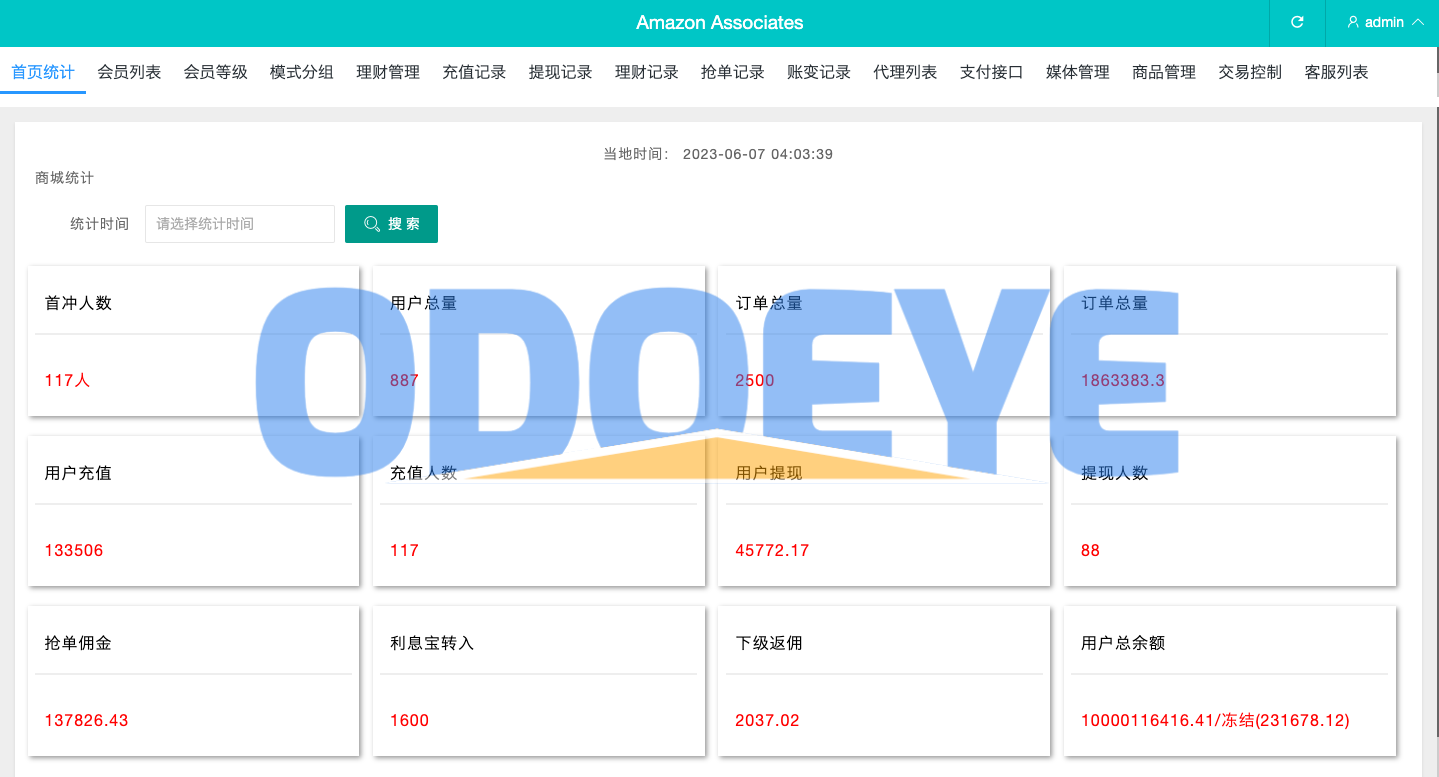Open the 抢单记录 tab
The image size is (1439, 777).
(733, 72)
